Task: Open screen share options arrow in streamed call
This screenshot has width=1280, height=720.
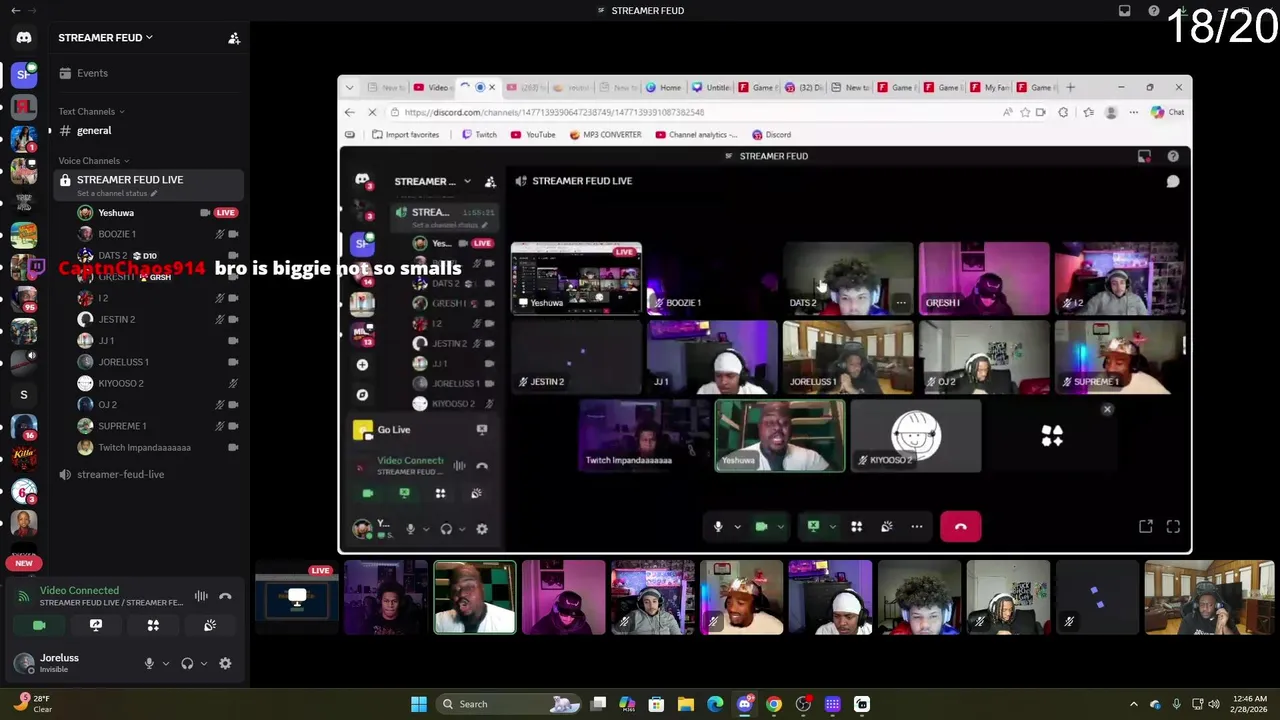Action: click(833, 527)
